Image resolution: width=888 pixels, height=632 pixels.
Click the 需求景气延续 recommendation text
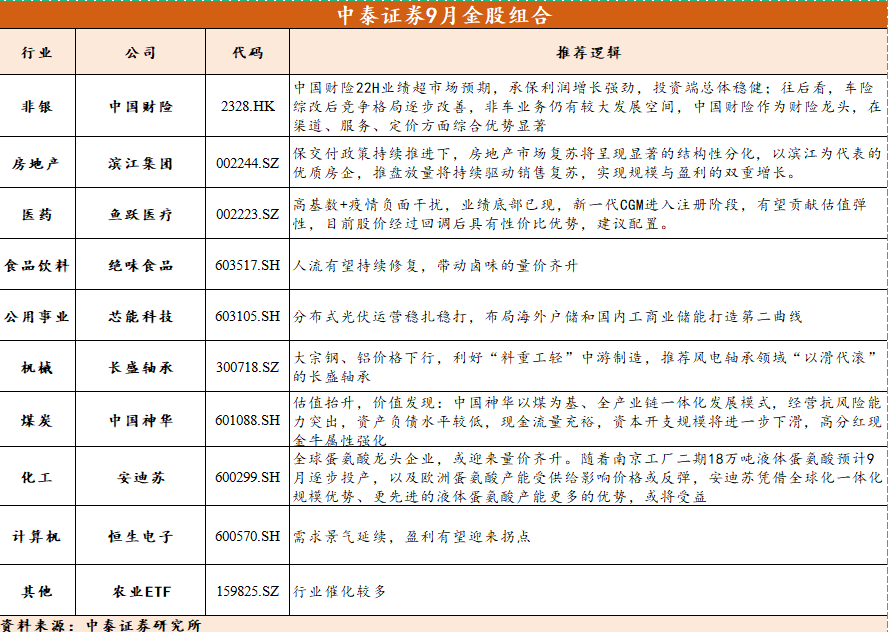tap(412, 536)
